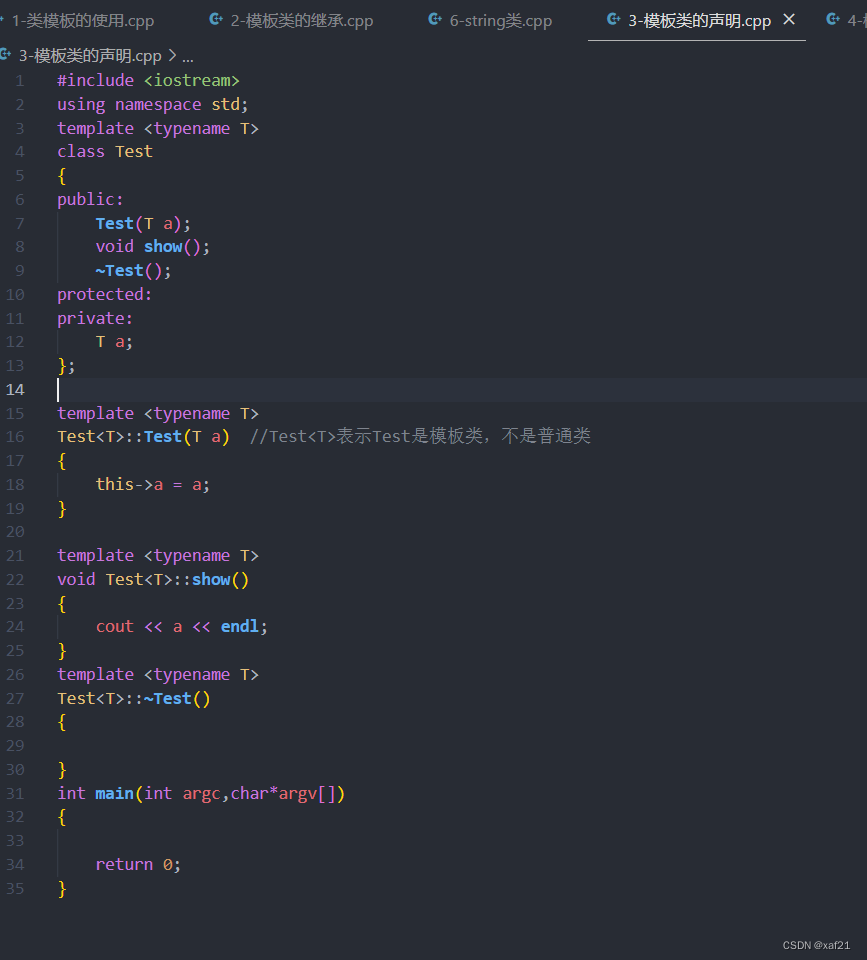Click 'template <typename T>' on line 21
The height and width of the screenshot is (960, 867).
tap(158, 555)
